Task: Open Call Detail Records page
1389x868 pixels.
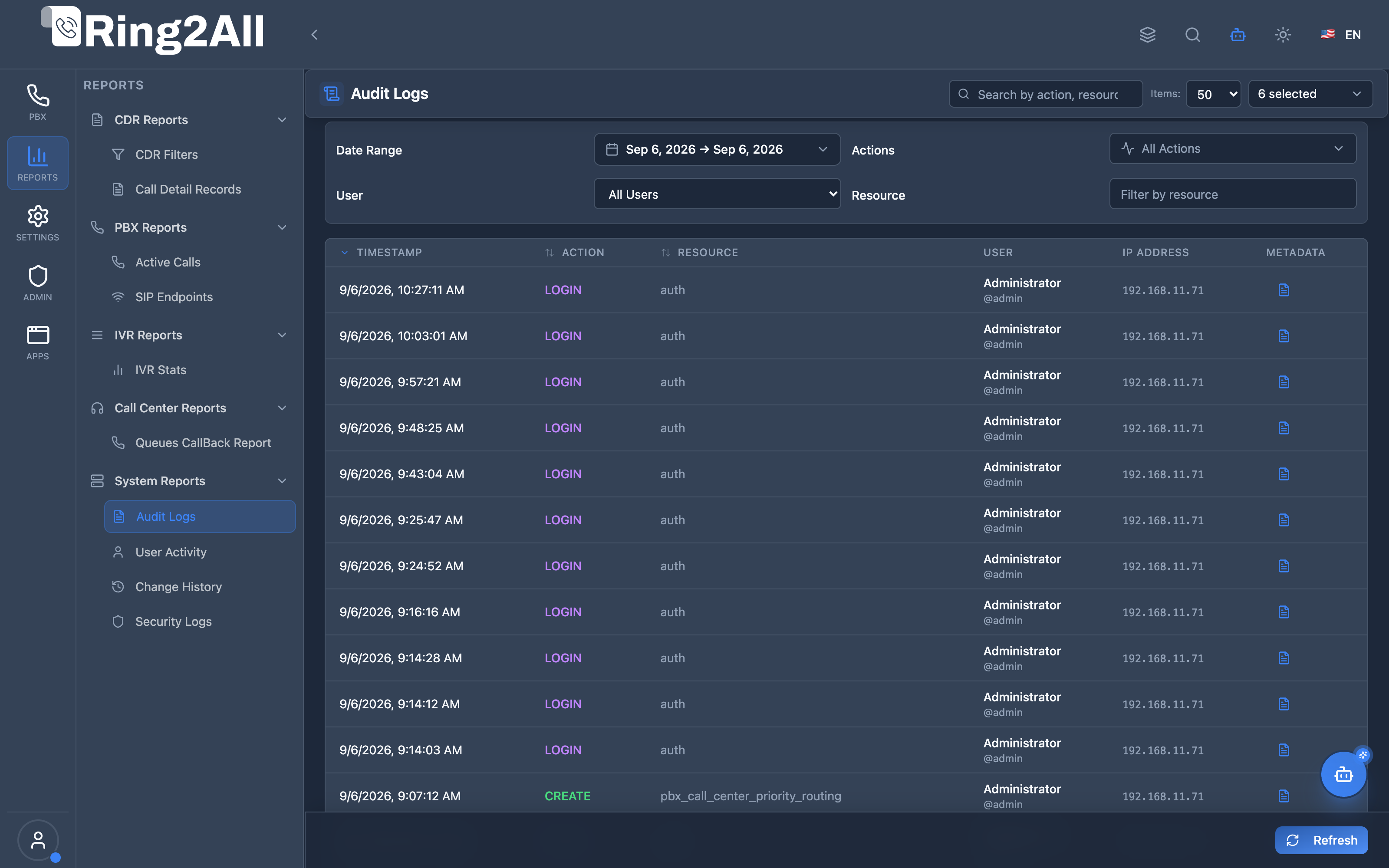Action: (x=200, y=190)
